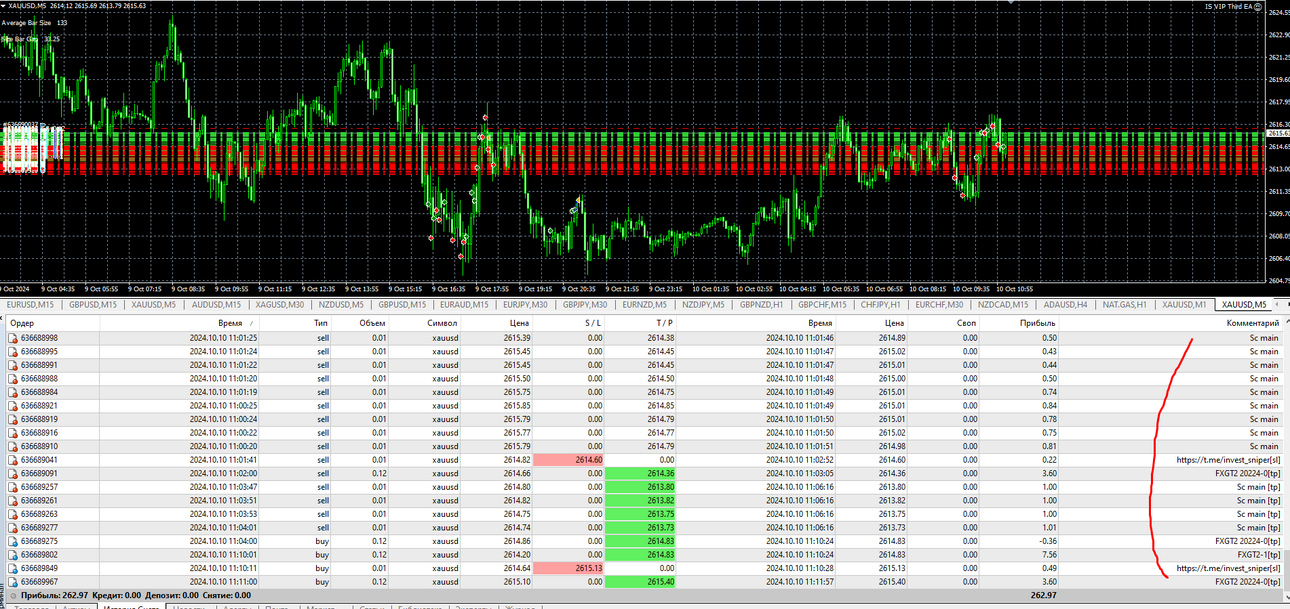Click the order icon for 636689967
Viewport: 1290px width, 609px height.
(13, 581)
